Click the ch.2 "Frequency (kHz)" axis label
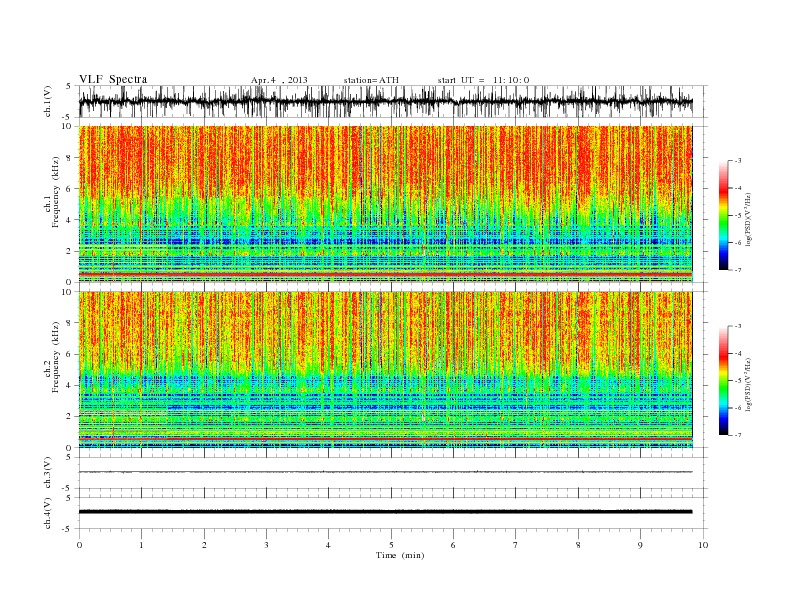 coord(56,356)
